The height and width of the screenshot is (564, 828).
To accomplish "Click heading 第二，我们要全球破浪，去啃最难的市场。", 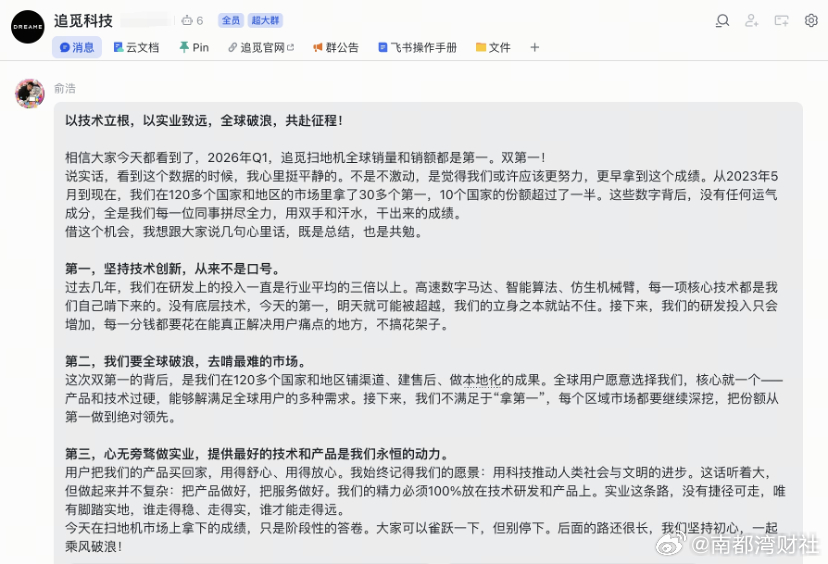I will (188, 362).
